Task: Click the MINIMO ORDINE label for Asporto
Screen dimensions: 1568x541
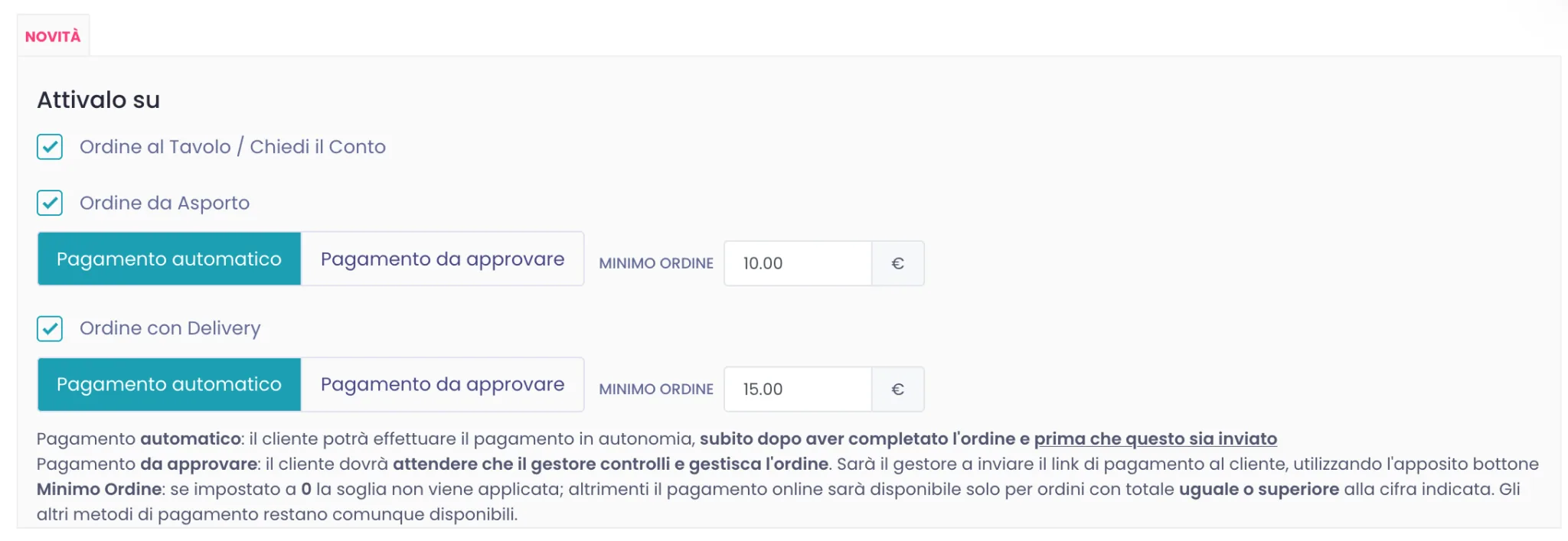Action: point(656,263)
